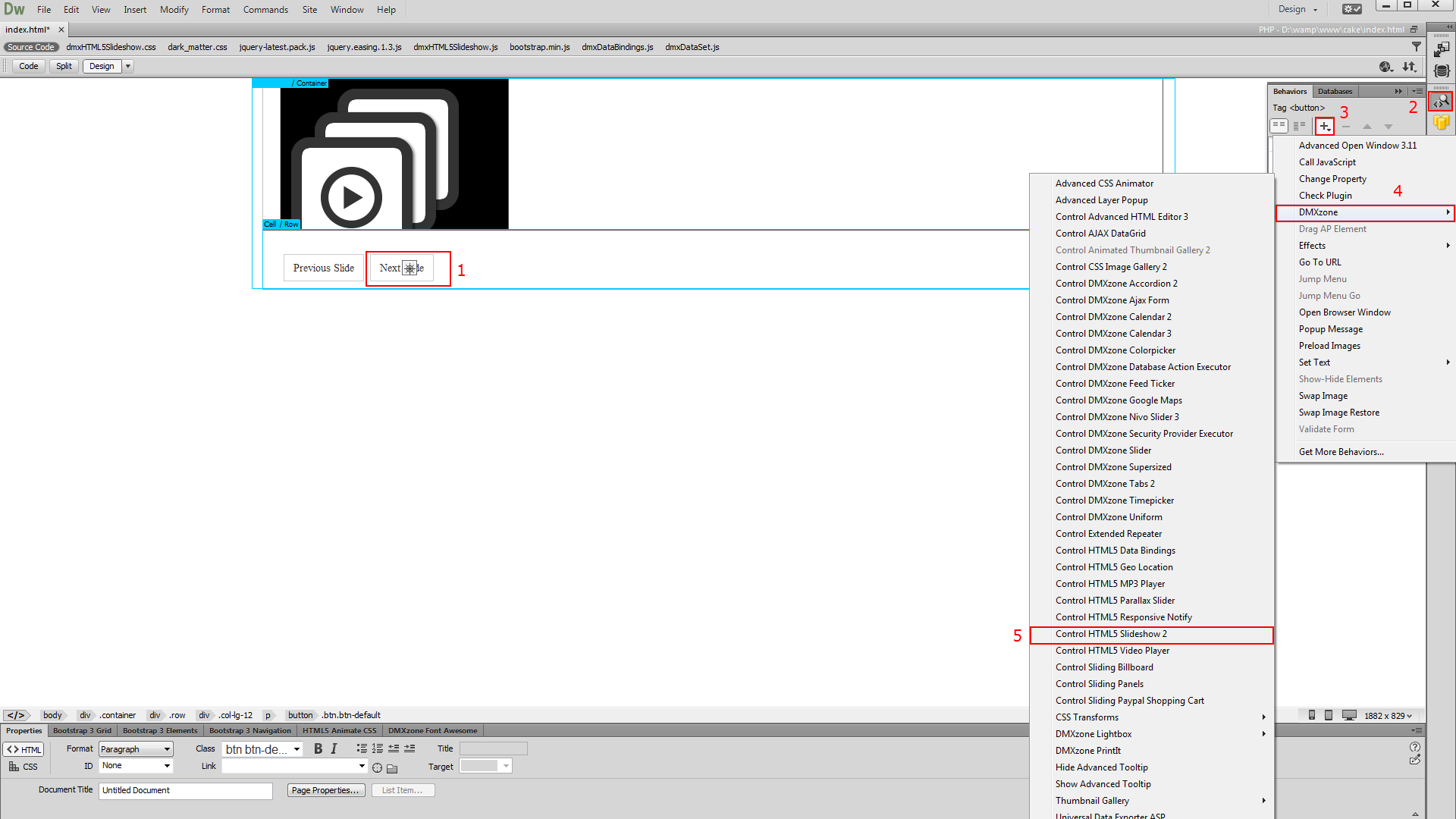The height and width of the screenshot is (819, 1456).
Task: Select DMXzone in behaviors menu
Action: point(1365,212)
